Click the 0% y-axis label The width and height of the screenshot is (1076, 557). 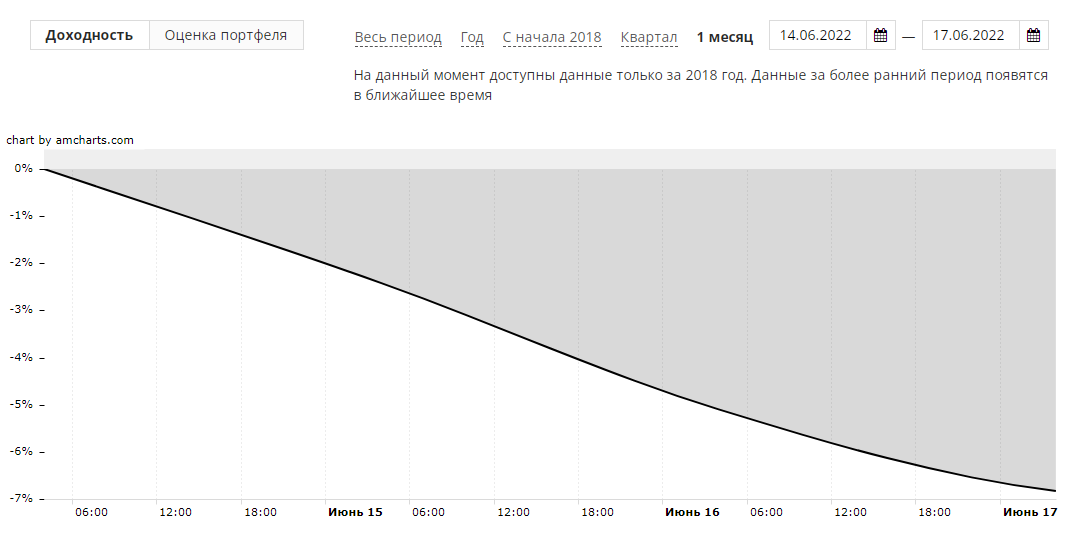coord(23,169)
